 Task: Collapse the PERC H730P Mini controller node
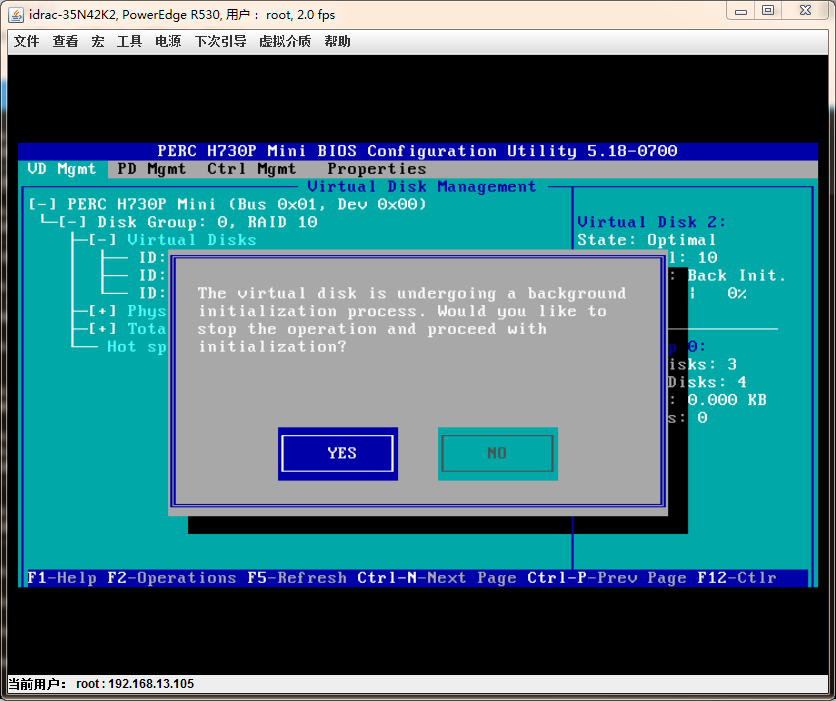click(x=42, y=204)
